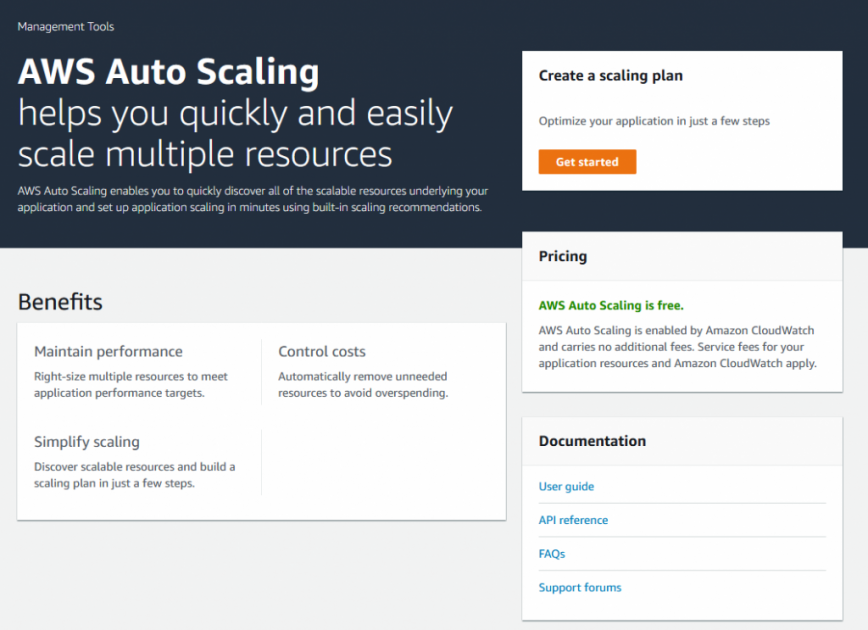Click the Get started button
868x630 pixels.
(587, 161)
